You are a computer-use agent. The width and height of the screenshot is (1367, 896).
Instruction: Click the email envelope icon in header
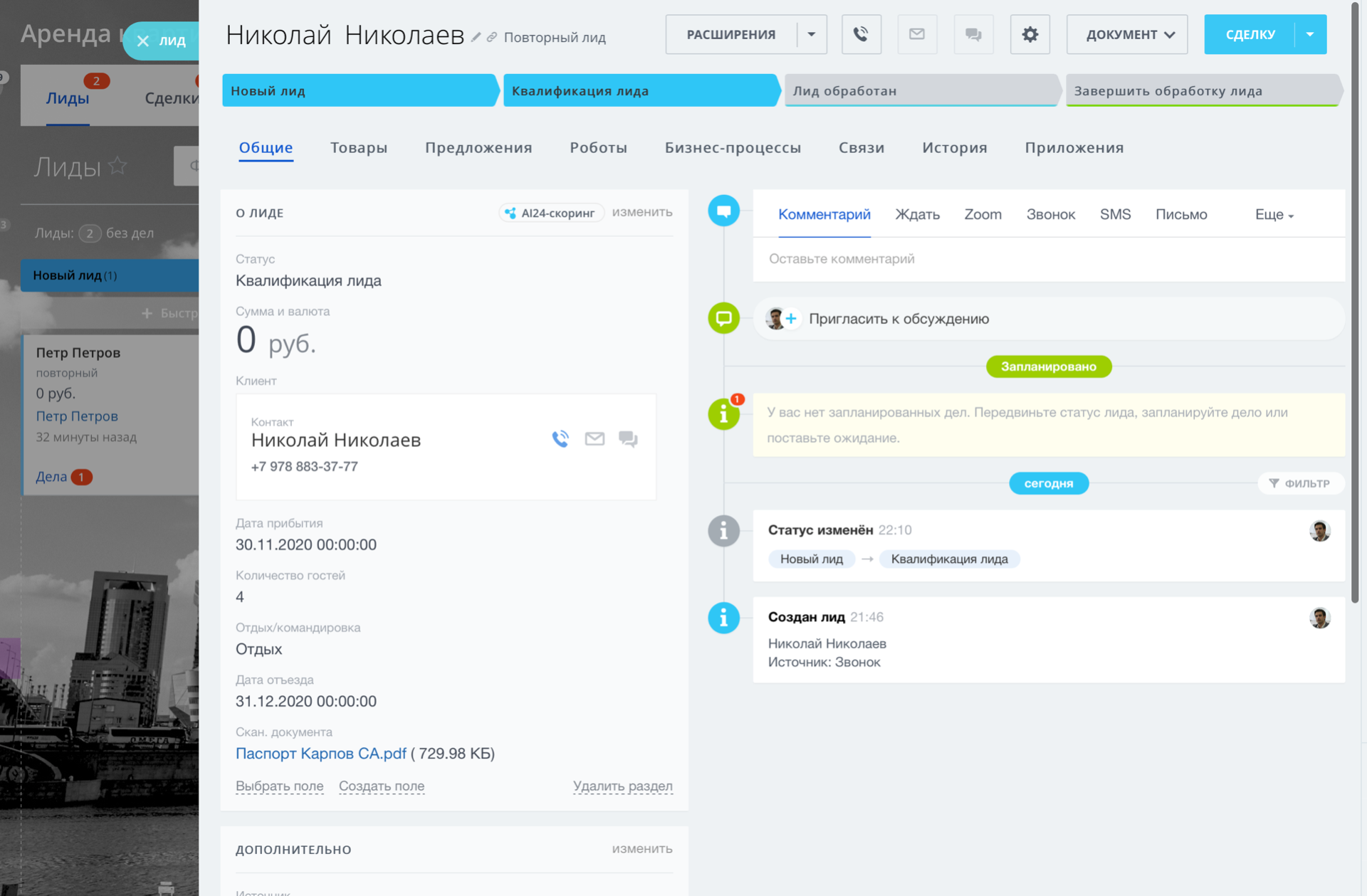(917, 34)
